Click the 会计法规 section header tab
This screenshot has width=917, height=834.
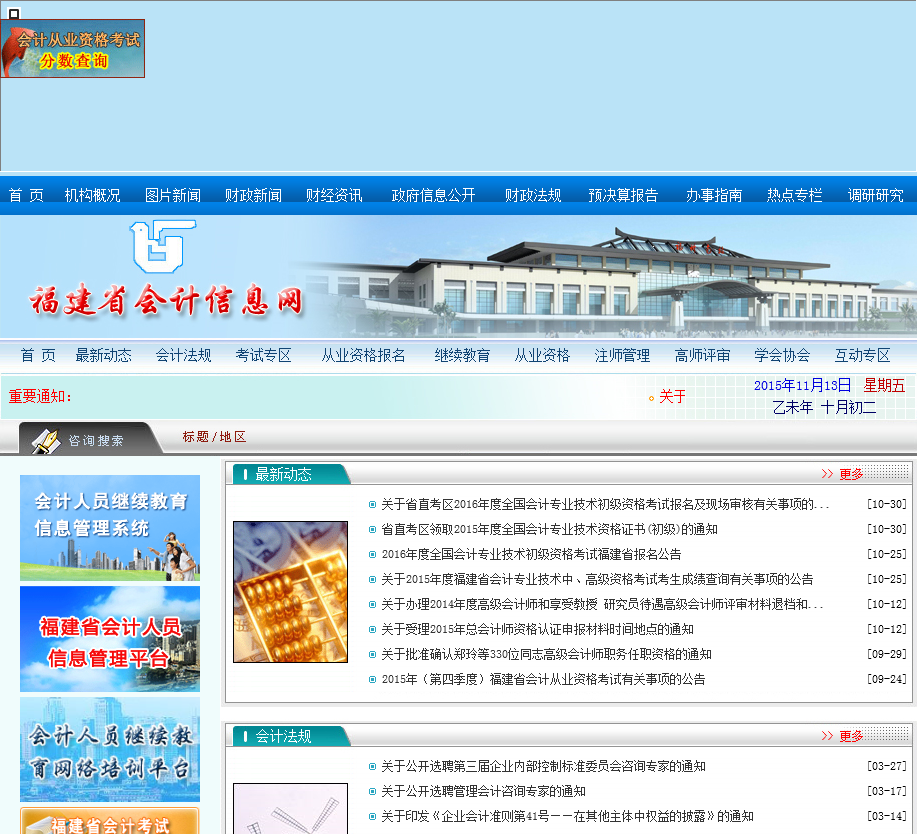coord(291,736)
